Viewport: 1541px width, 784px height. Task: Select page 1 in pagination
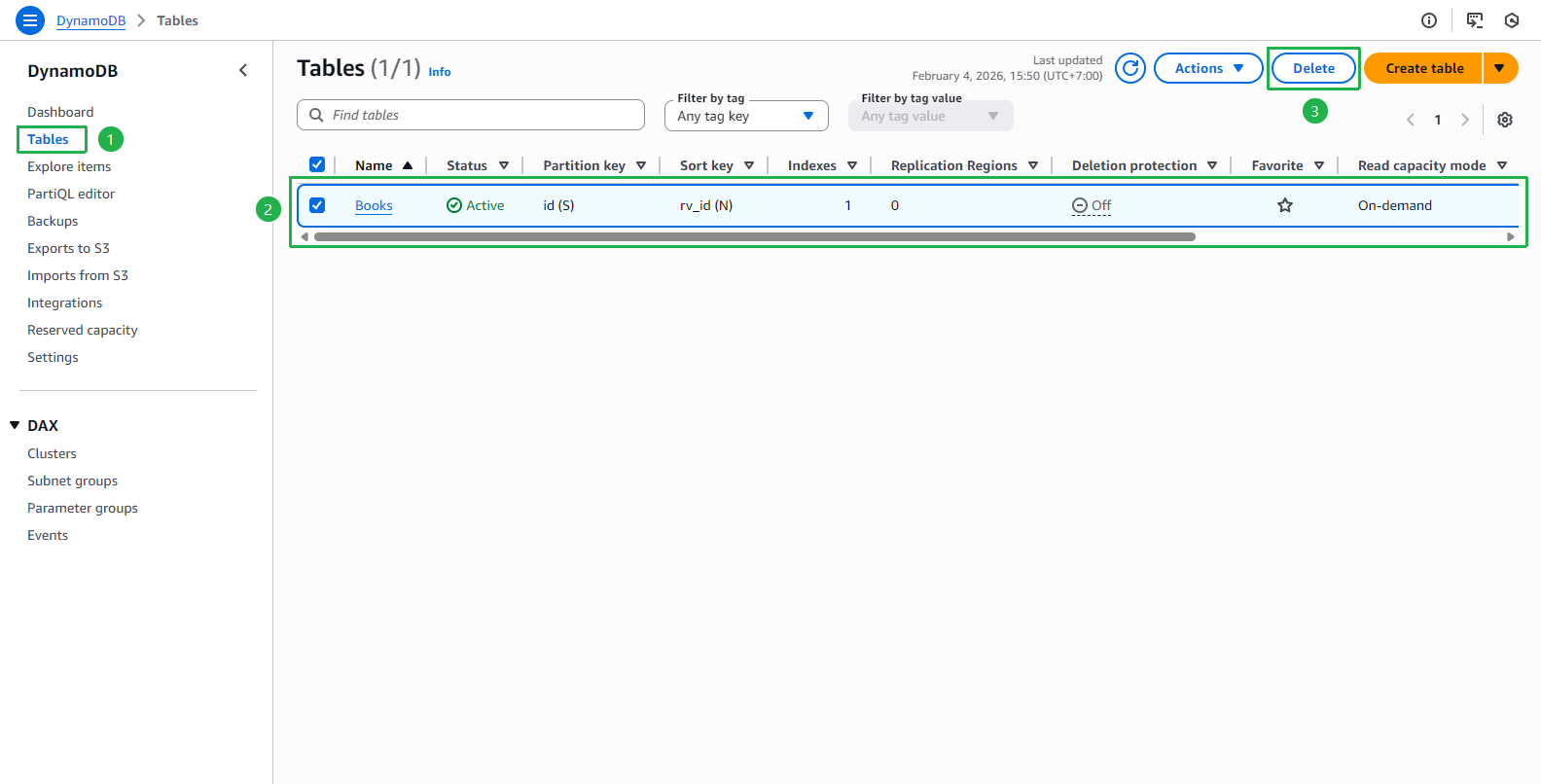tap(1438, 120)
